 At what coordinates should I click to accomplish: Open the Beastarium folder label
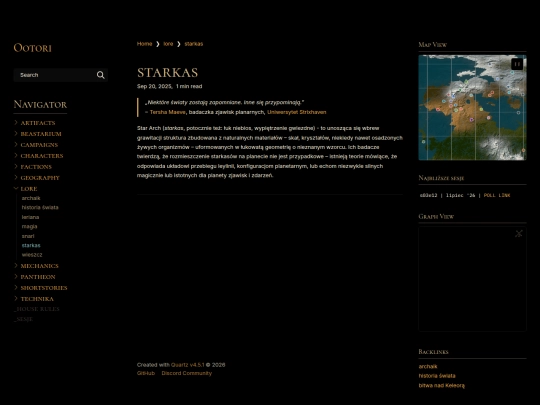[41, 134]
